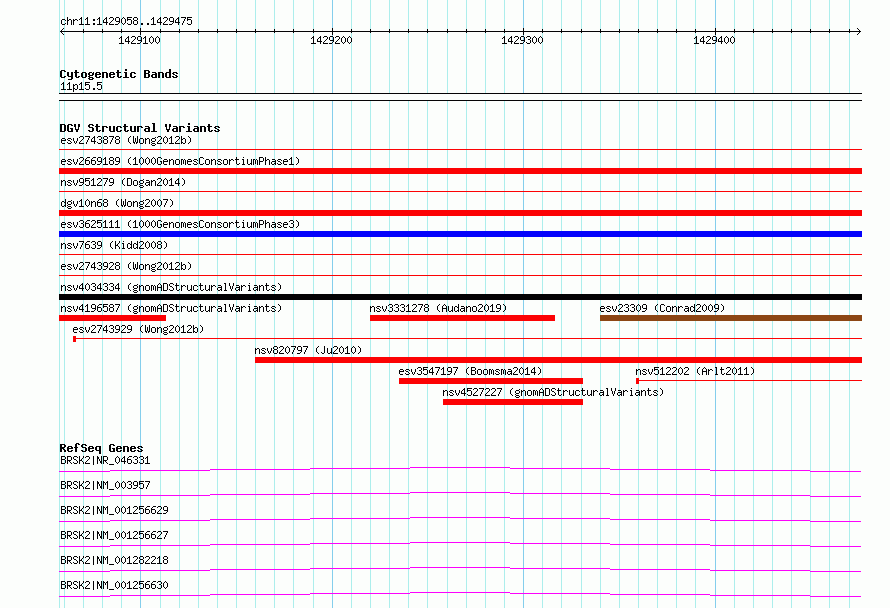Open the nsv820797 (Ju2010) label

[308, 350]
